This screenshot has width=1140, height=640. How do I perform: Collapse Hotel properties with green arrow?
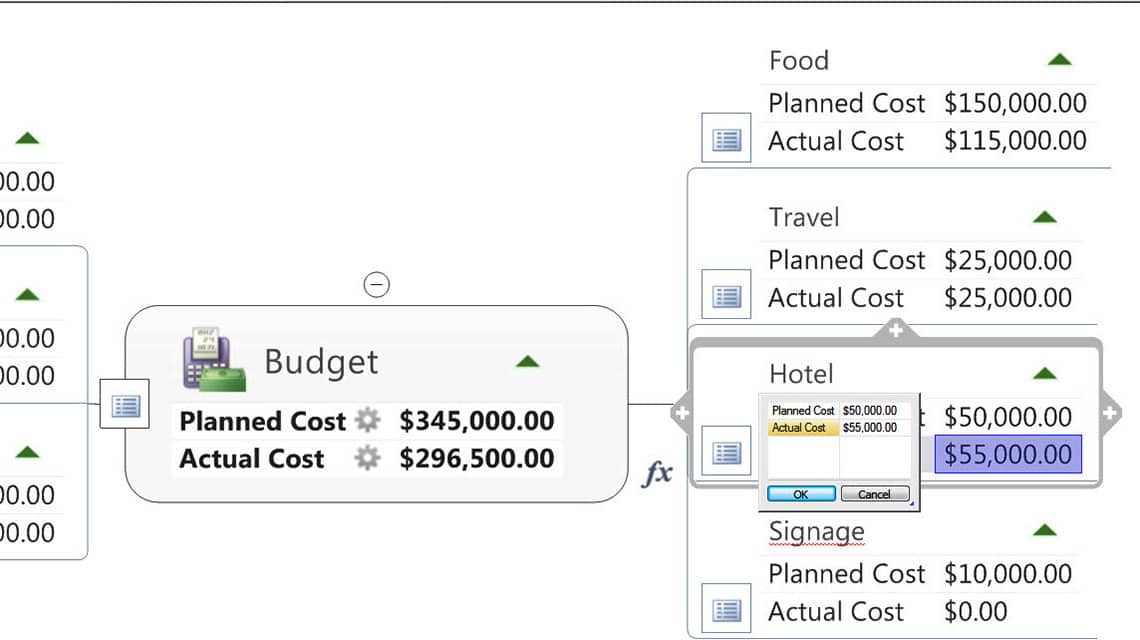pyautogui.click(x=1045, y=374)
